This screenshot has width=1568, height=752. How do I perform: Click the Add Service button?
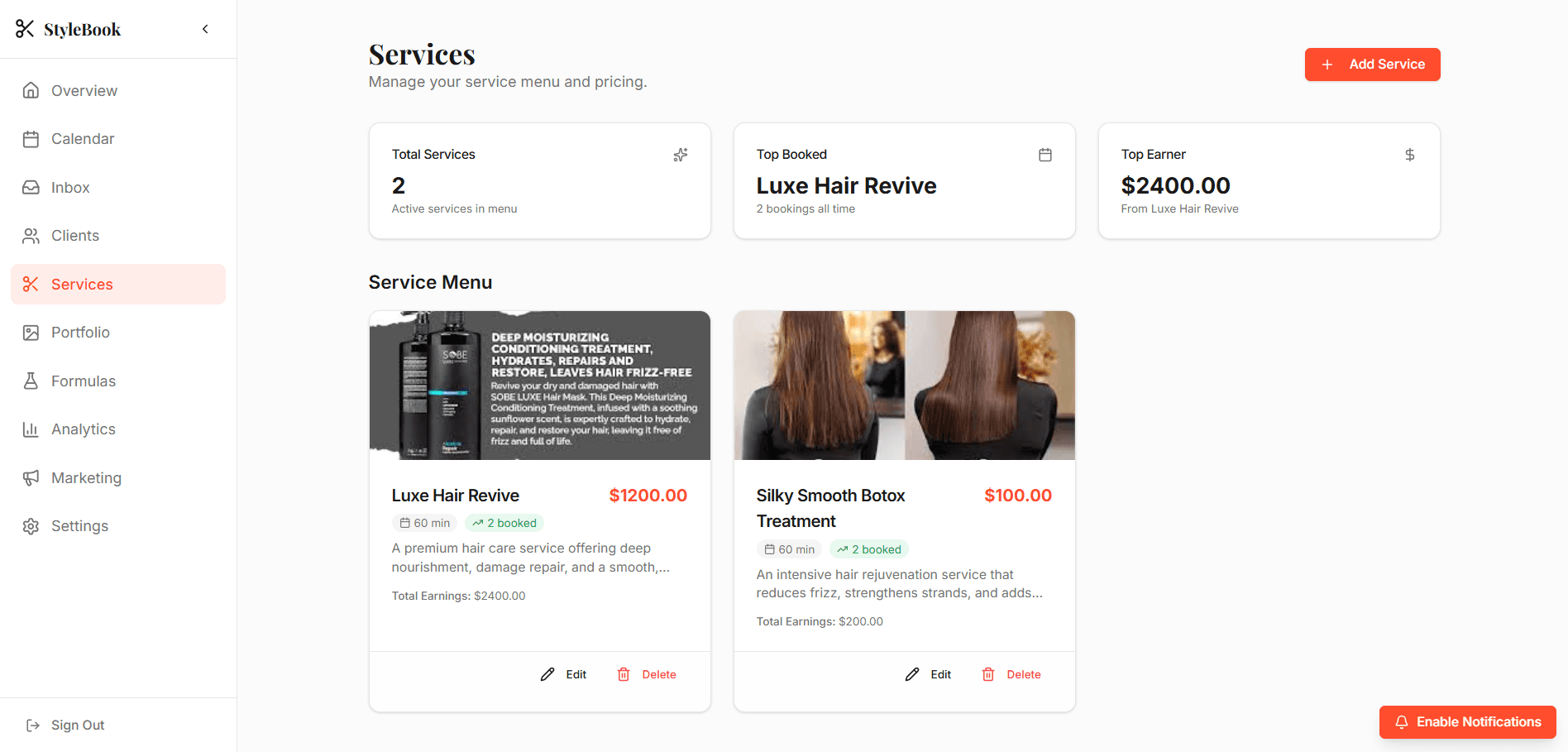click(x=1372, y=65)
